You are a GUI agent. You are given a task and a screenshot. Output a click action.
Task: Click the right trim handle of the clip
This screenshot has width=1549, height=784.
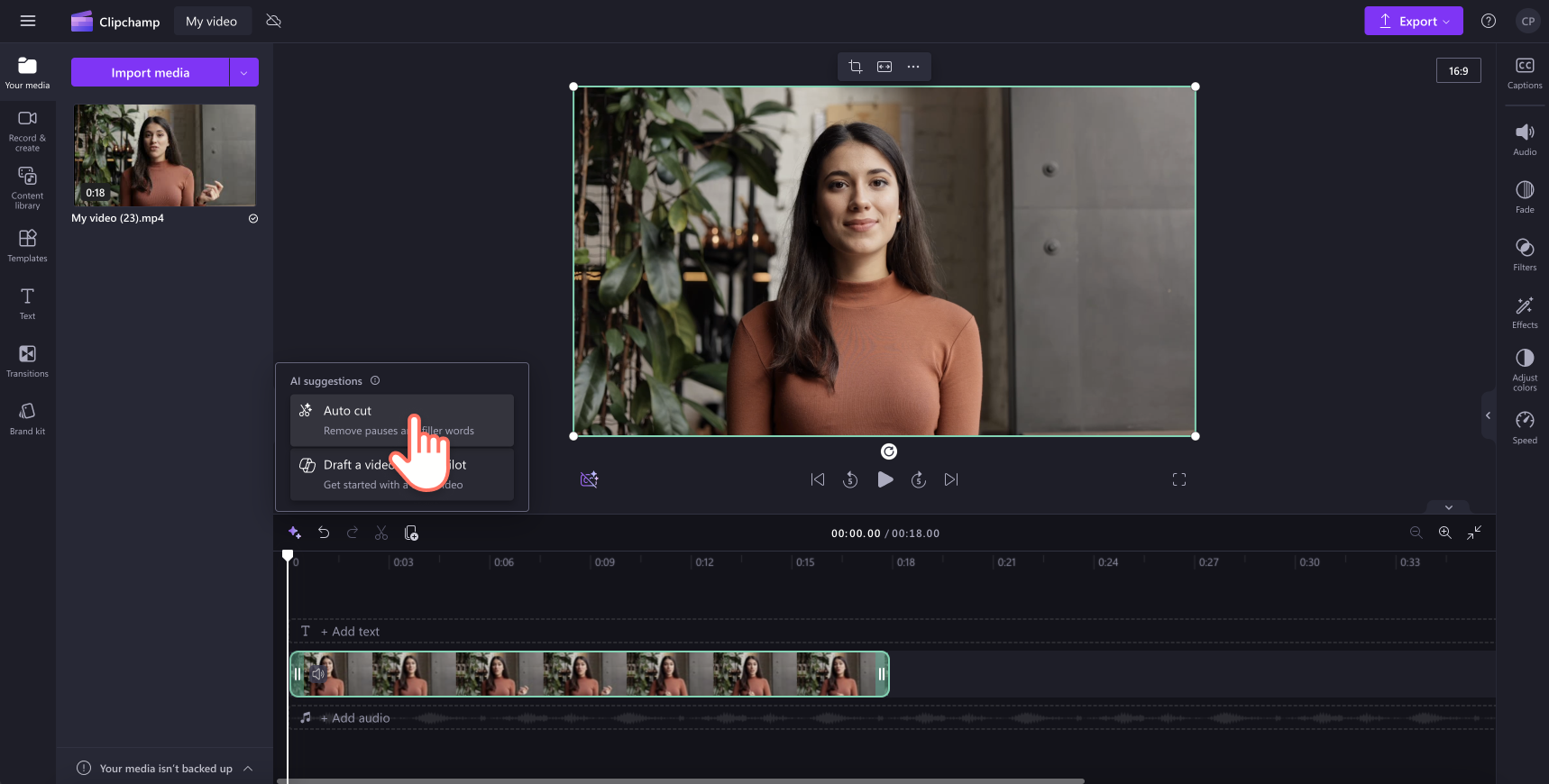point(882,674)
